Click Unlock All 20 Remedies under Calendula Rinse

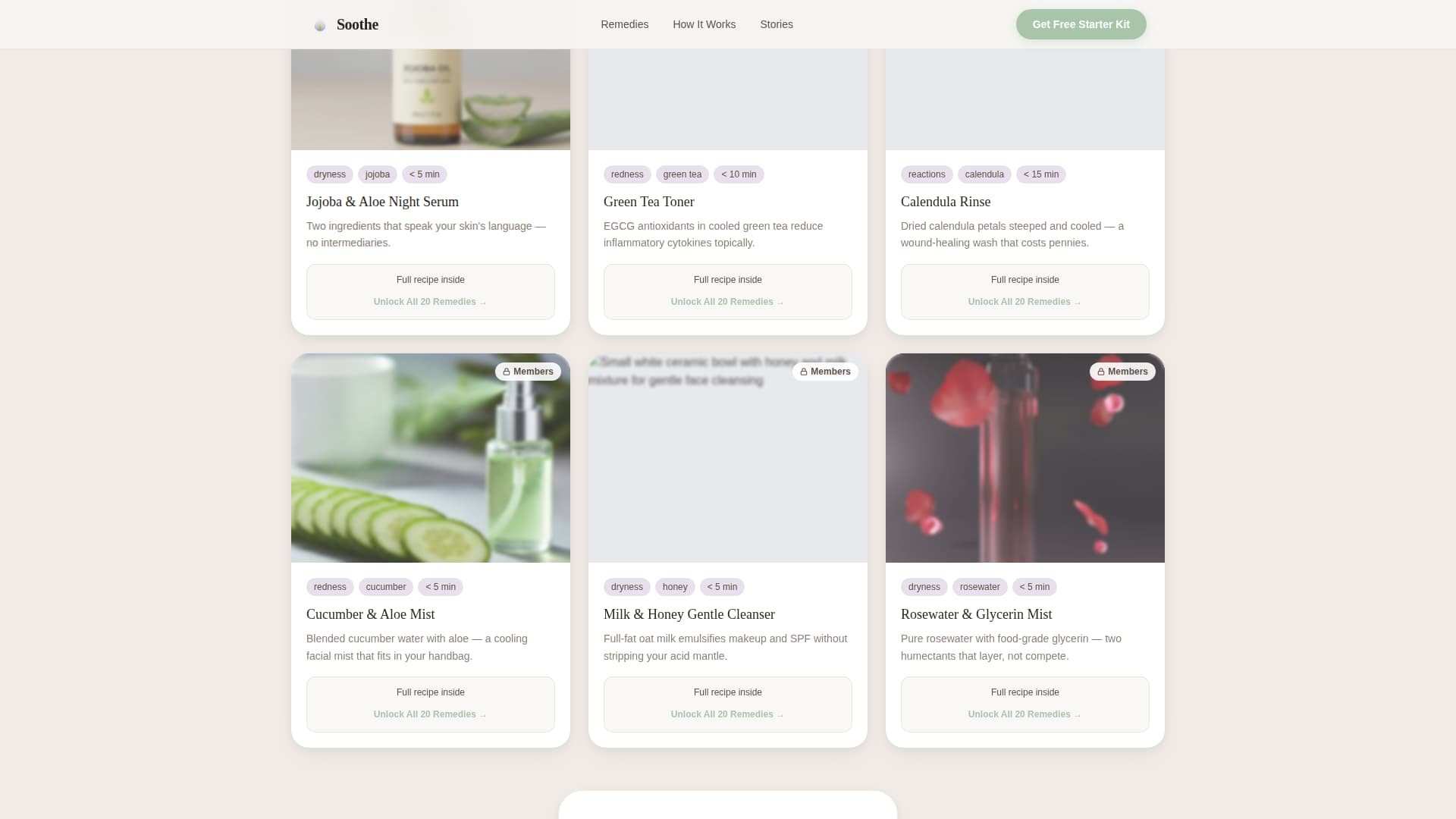pos(1025,302)
